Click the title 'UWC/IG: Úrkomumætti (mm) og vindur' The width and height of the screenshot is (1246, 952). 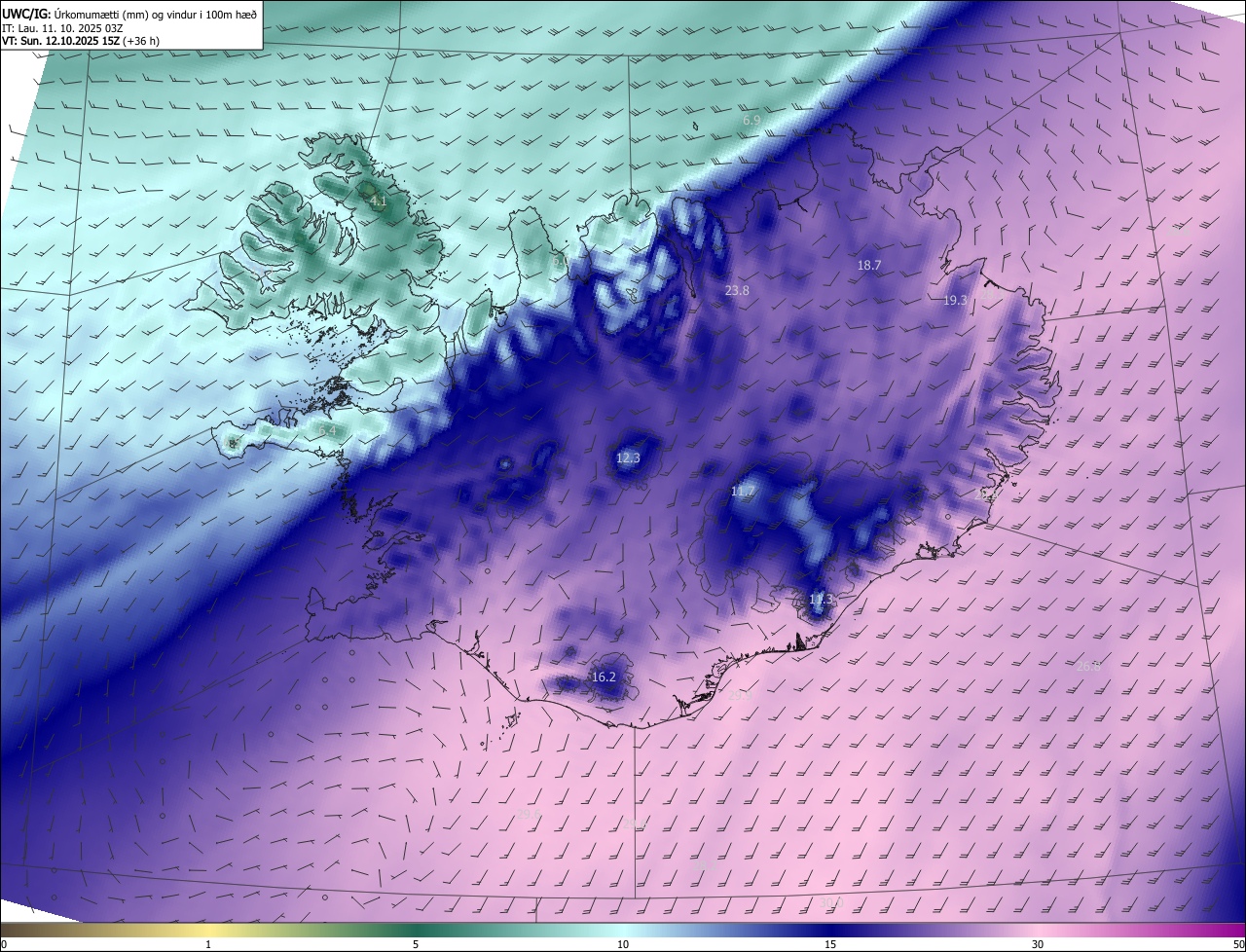coord(129,14)
